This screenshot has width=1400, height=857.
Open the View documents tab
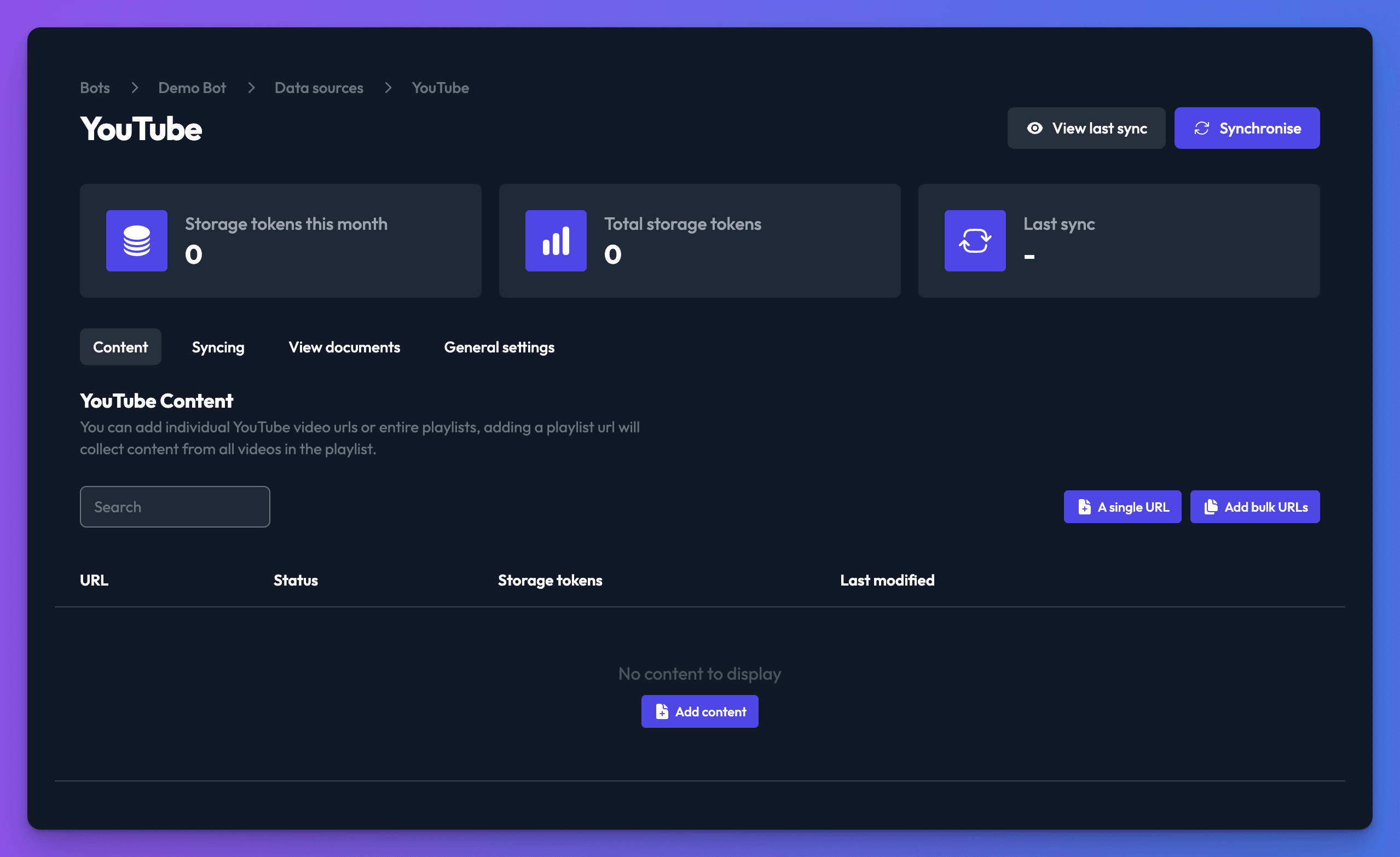344,346
